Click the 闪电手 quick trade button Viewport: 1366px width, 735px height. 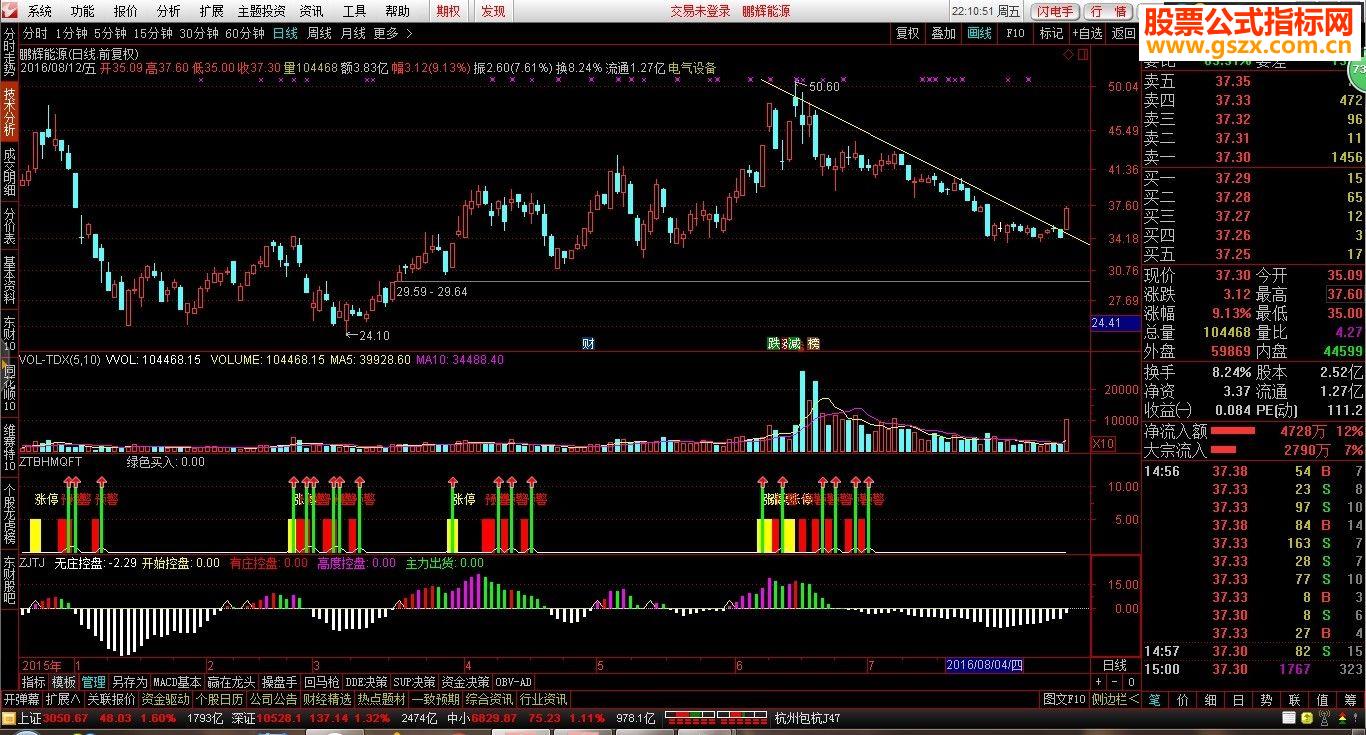coord(1054,11)
